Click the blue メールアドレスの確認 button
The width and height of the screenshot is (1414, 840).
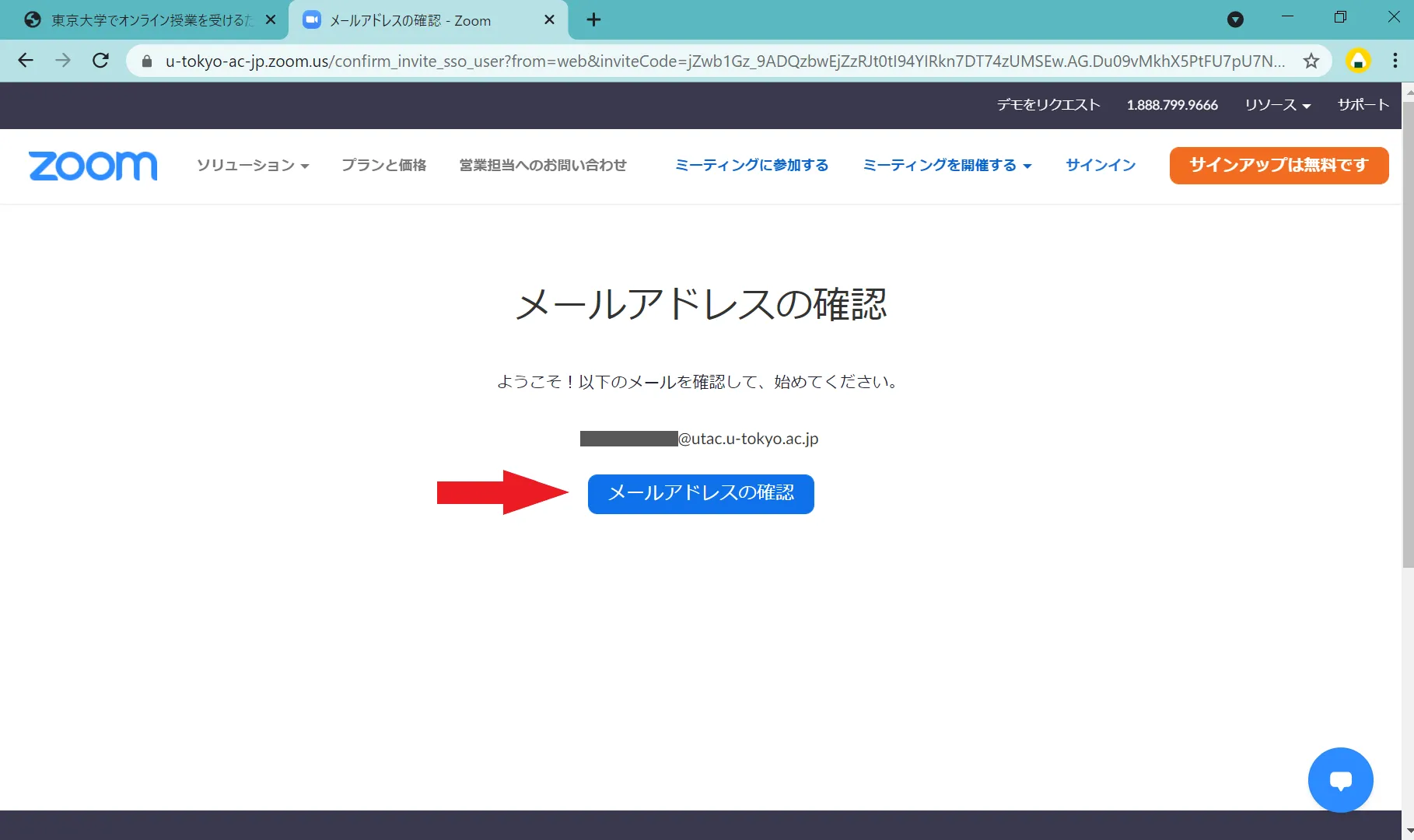point(701,494)
